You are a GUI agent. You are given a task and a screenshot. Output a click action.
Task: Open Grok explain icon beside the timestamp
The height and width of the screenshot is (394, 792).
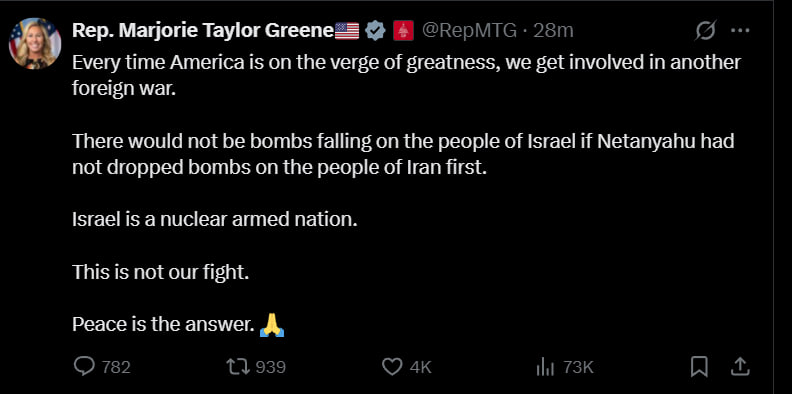pyautogui.click(x=705, y=31)
